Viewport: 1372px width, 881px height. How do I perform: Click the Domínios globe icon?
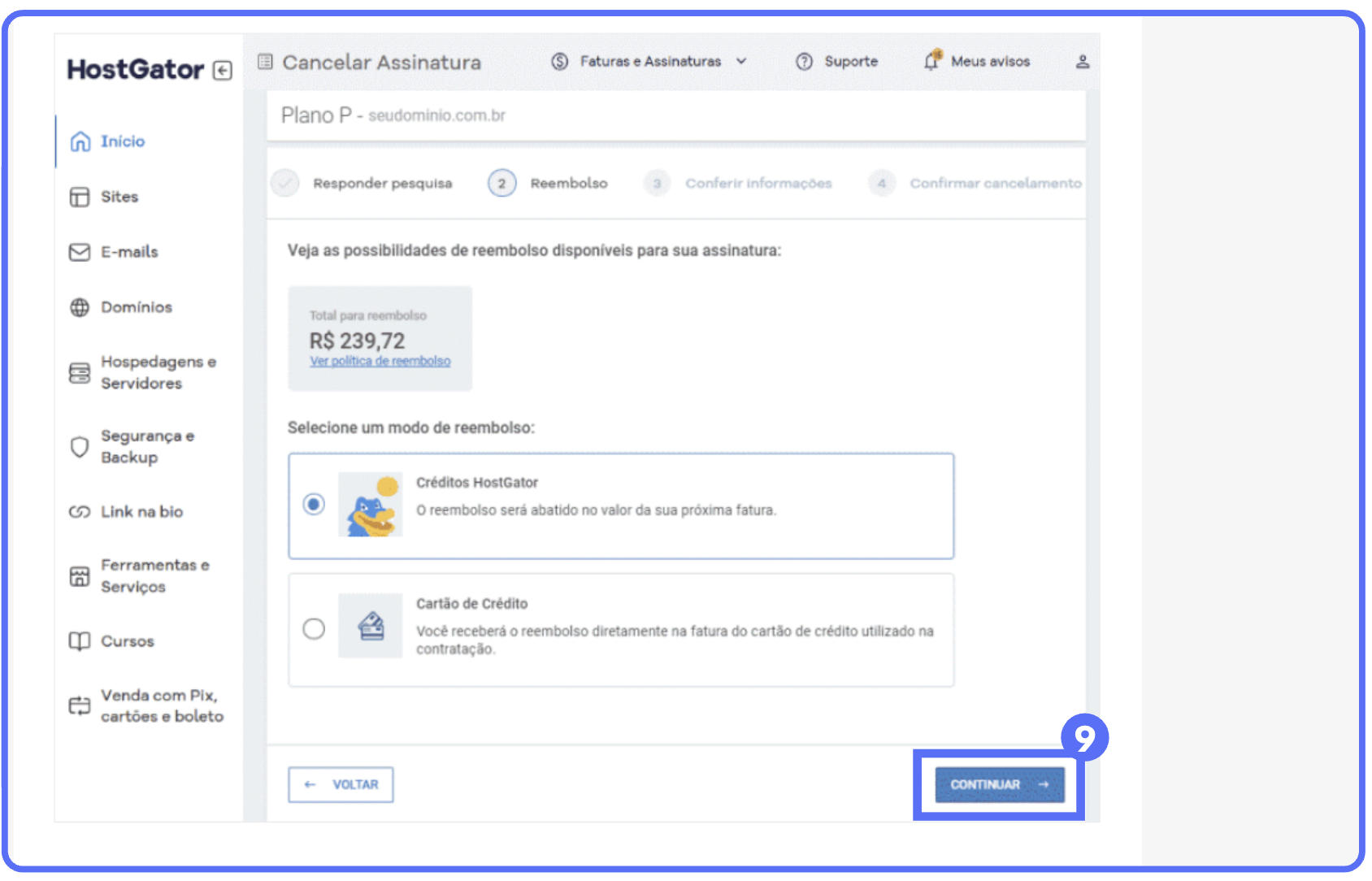point(80,308)
